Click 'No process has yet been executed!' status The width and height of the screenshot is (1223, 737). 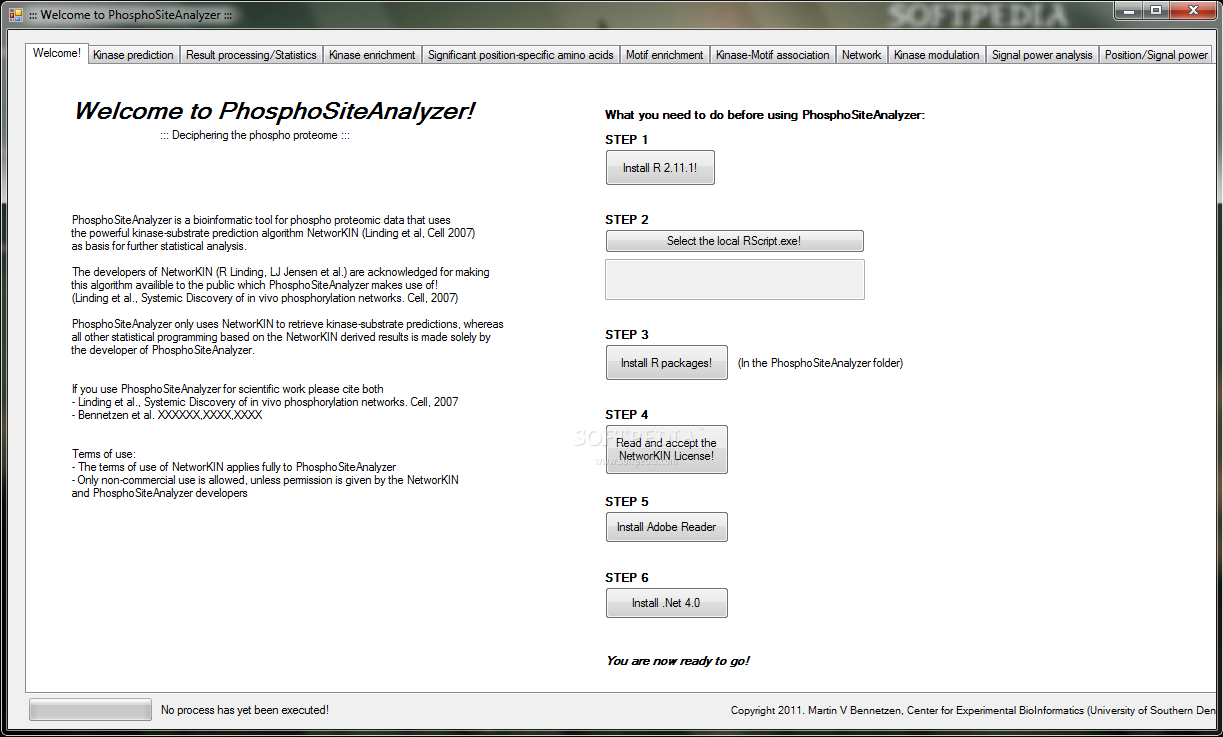click(245, 710)
